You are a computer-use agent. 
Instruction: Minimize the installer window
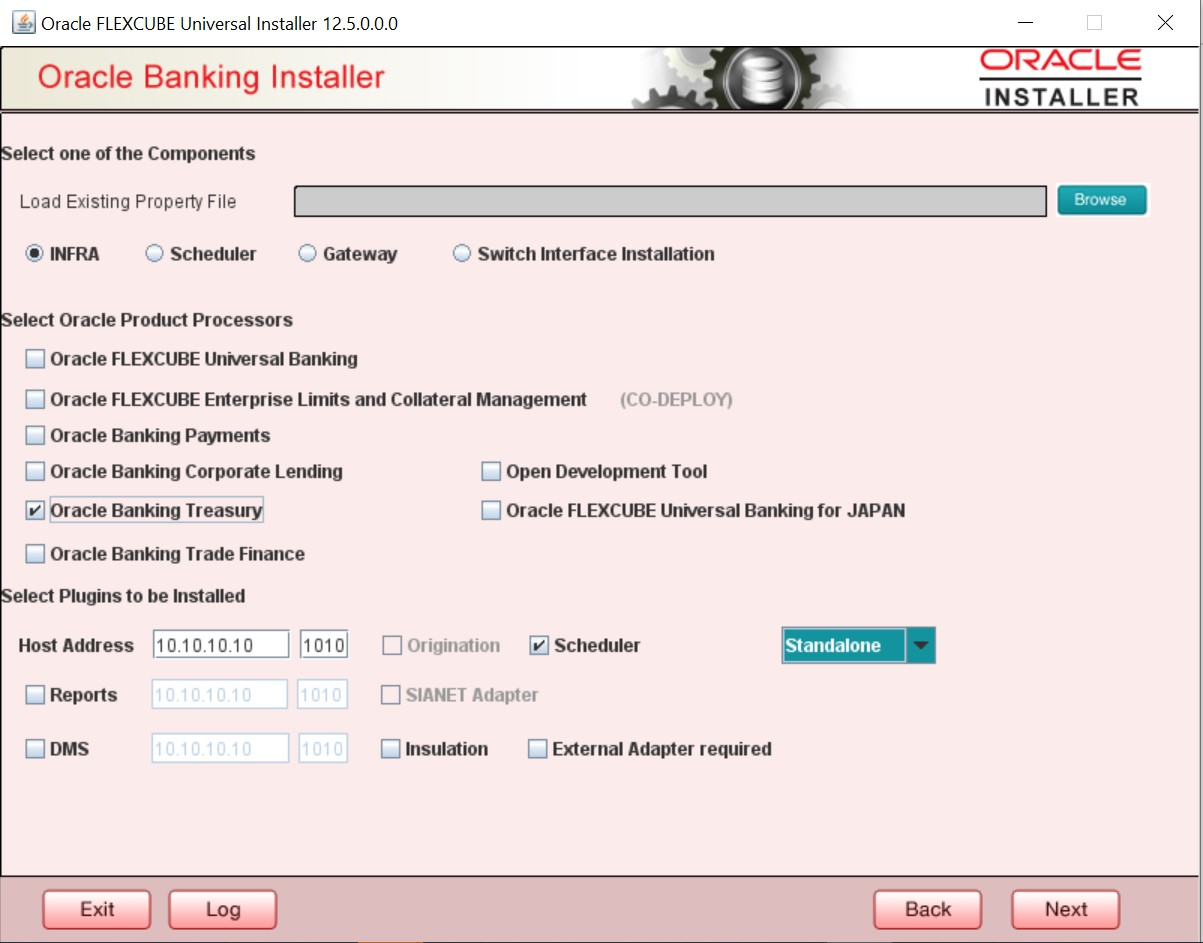(1025, 23)
